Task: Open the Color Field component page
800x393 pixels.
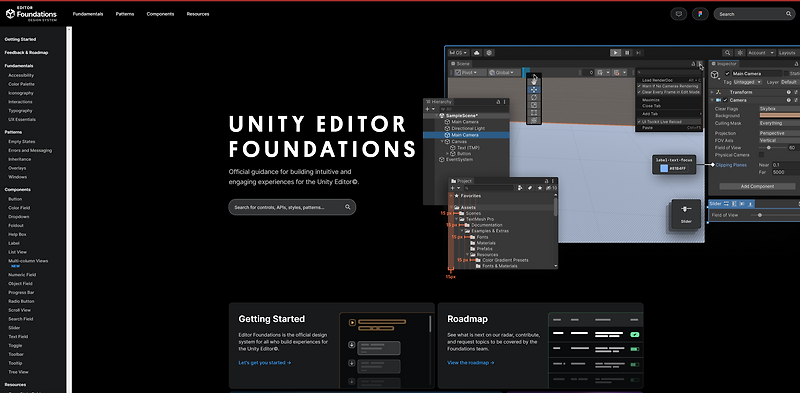Action: click(x=19, y=208)
